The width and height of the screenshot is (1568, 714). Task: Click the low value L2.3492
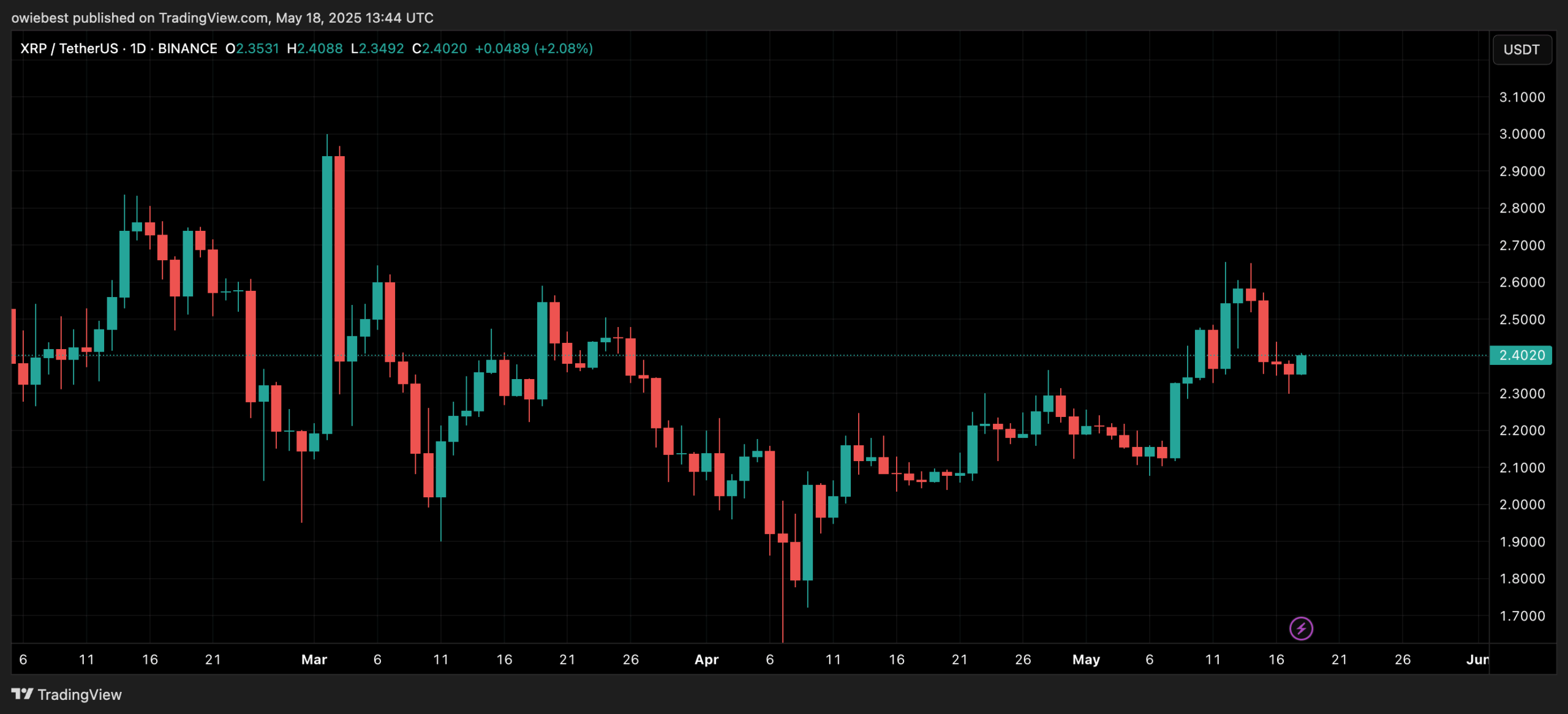(x=377, y=48)
